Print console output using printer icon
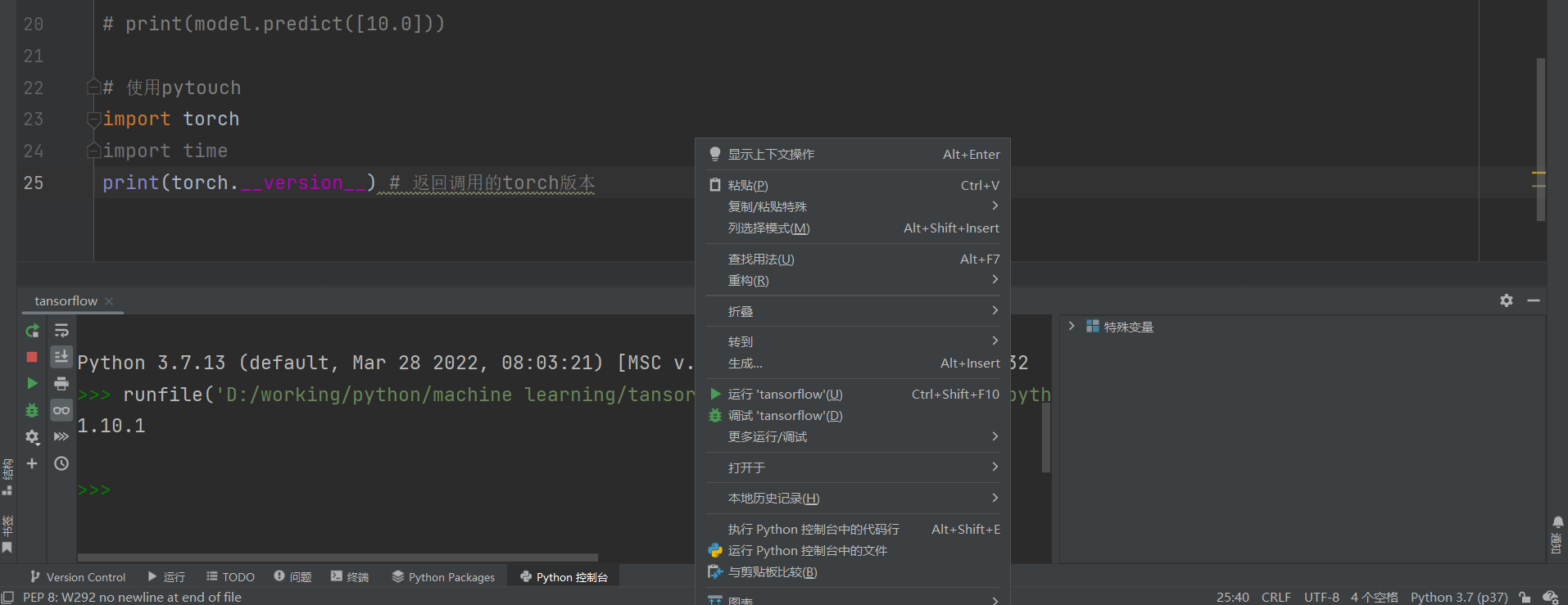 point(61,383)
